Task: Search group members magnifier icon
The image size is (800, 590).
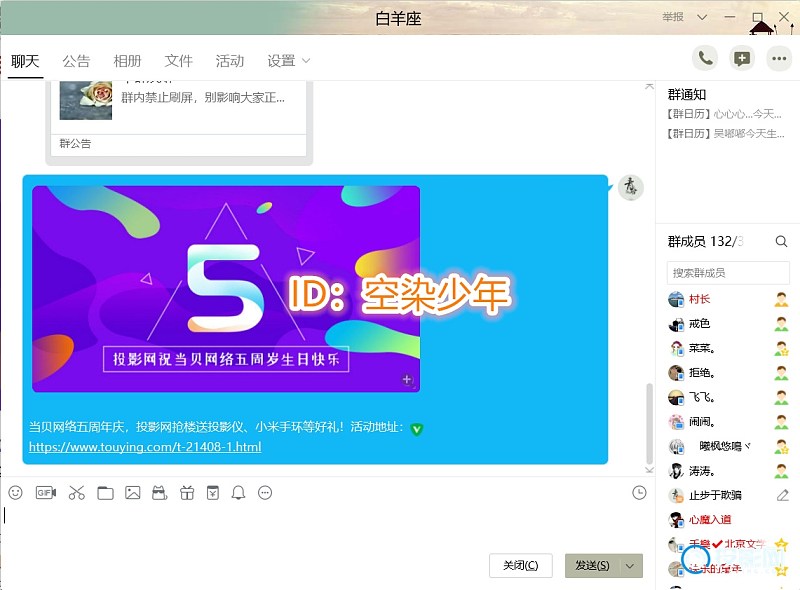Action: 781,241
